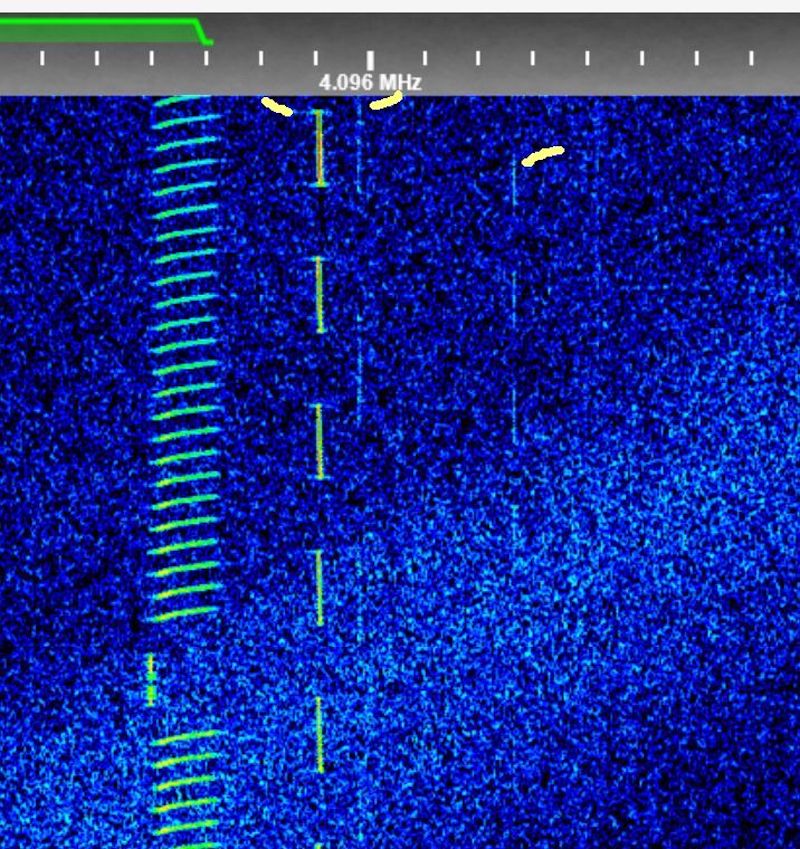Click the rightmost yellow annotation mark
Image resolution: width=800 pixels, height=849 pixels.
[543, 155]
